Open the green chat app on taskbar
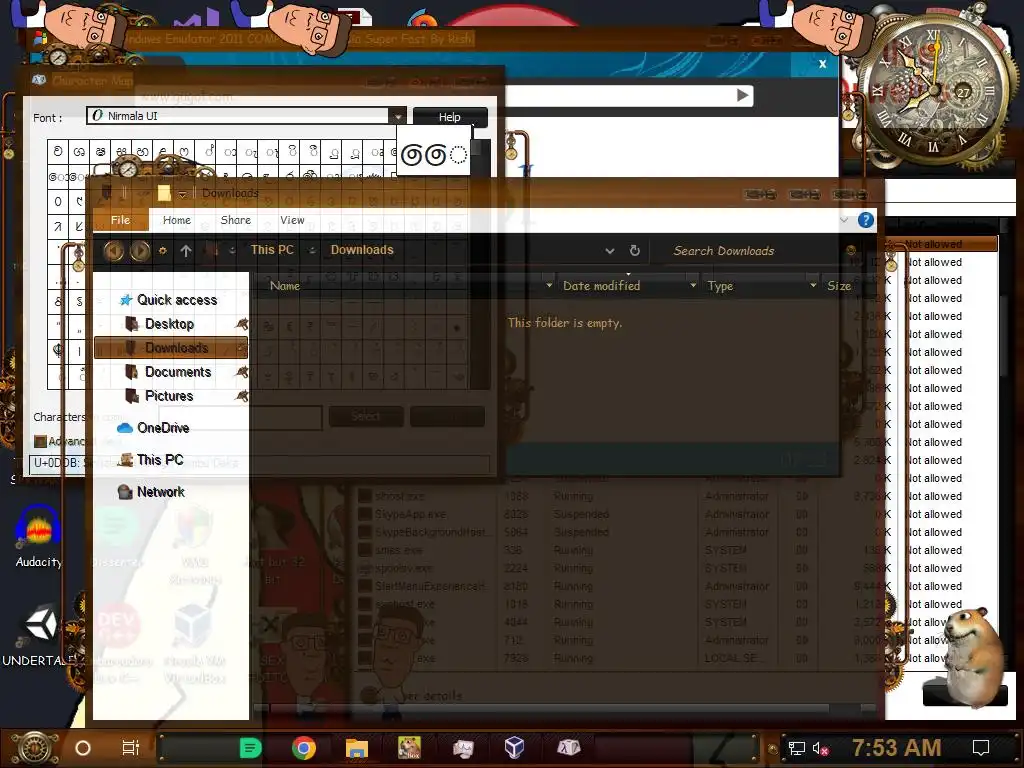The image size is (1024, 768). [x=250, y=748]
